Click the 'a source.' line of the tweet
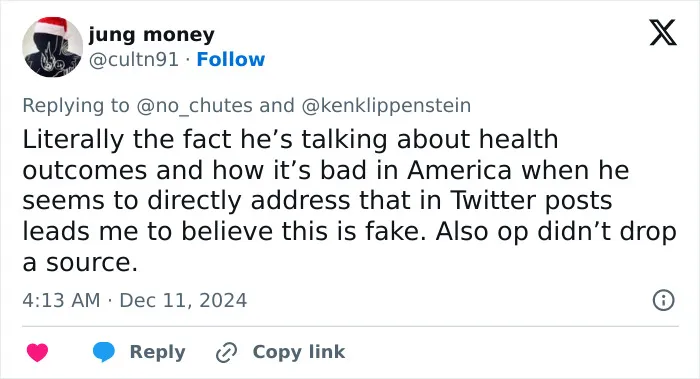 coord(80,262)
